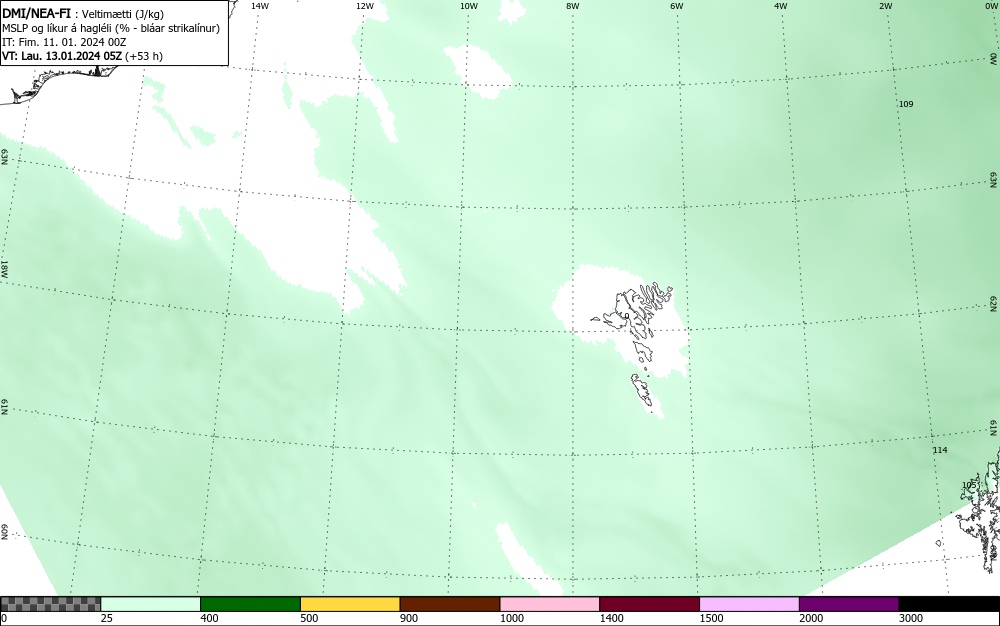Click the value 114 on the map

939,450
